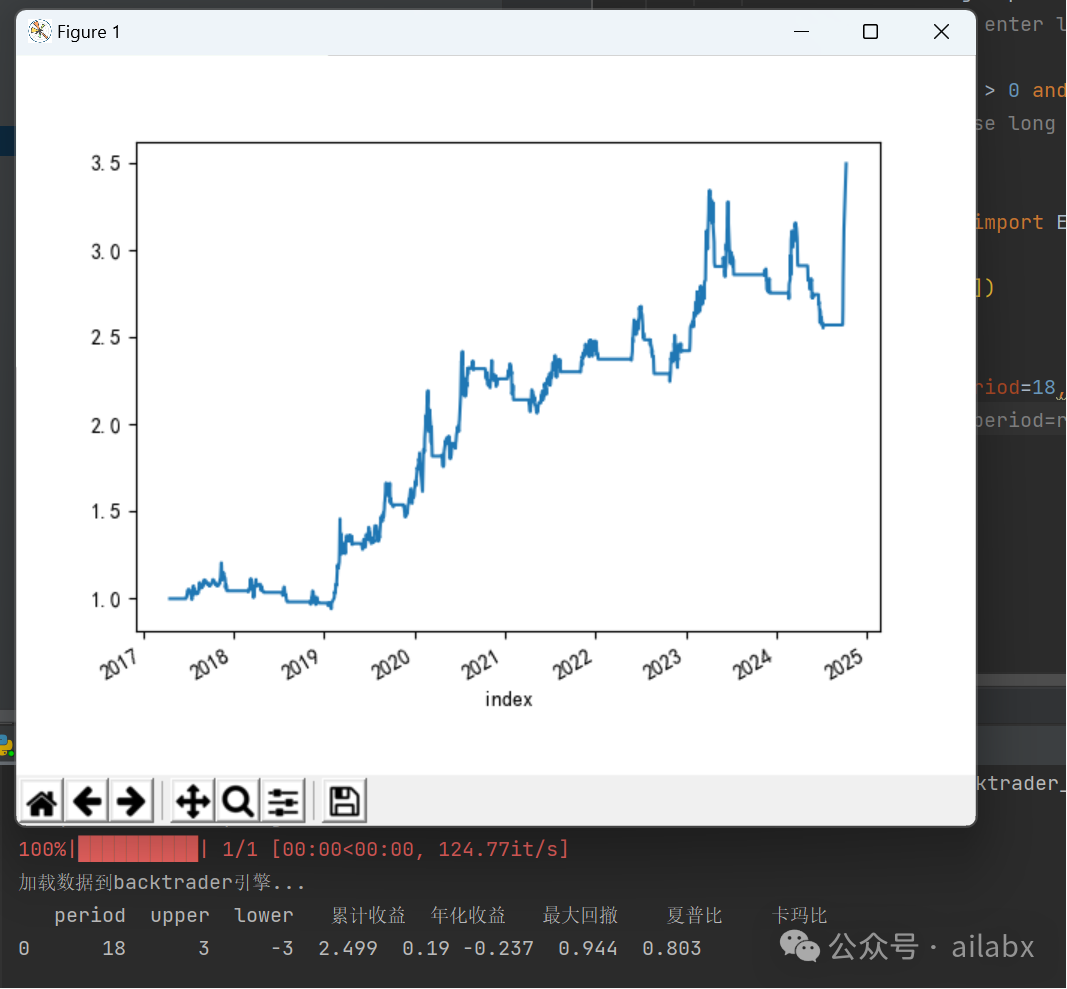Activate the Zoom to rectangle tool

click(238, 801)
